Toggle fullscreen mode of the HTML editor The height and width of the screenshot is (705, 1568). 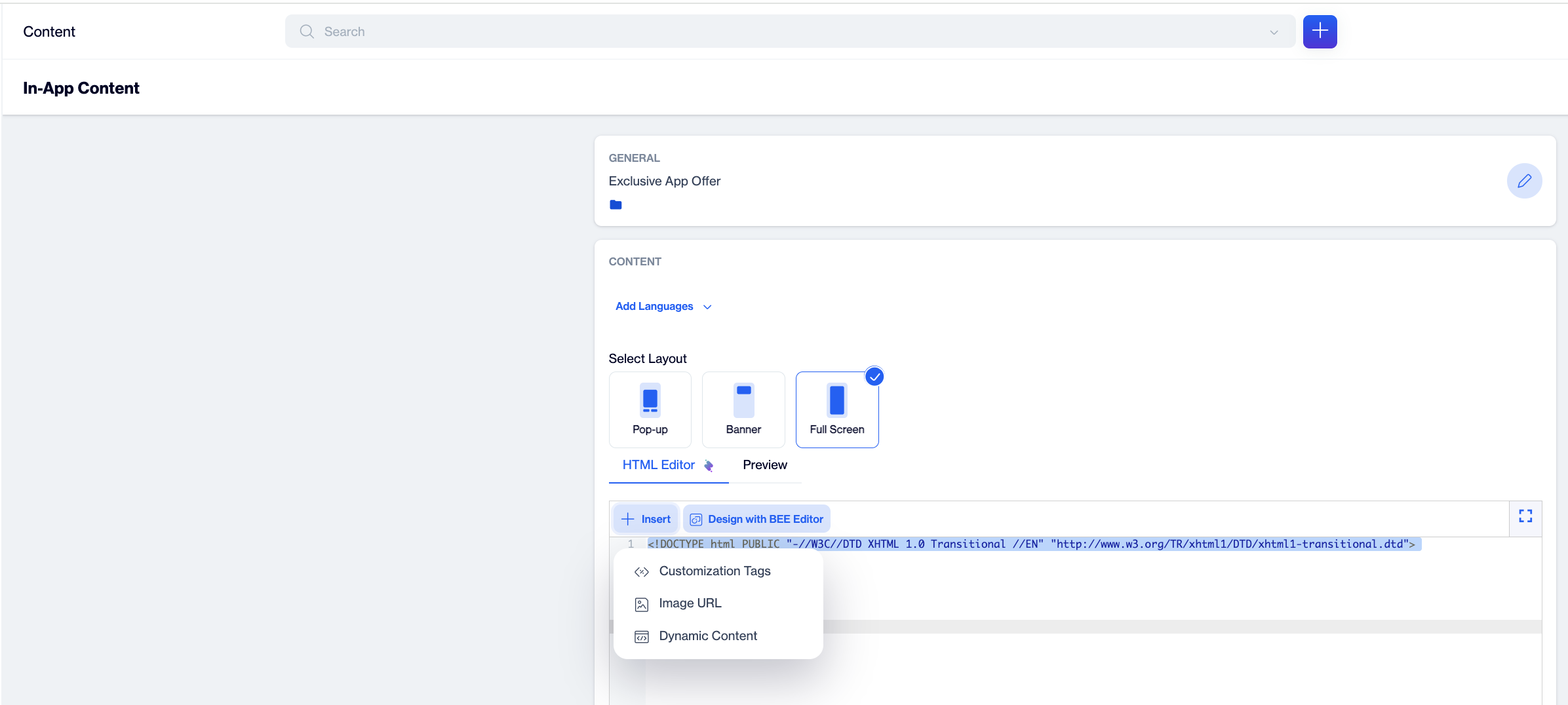coord(1525,516)
